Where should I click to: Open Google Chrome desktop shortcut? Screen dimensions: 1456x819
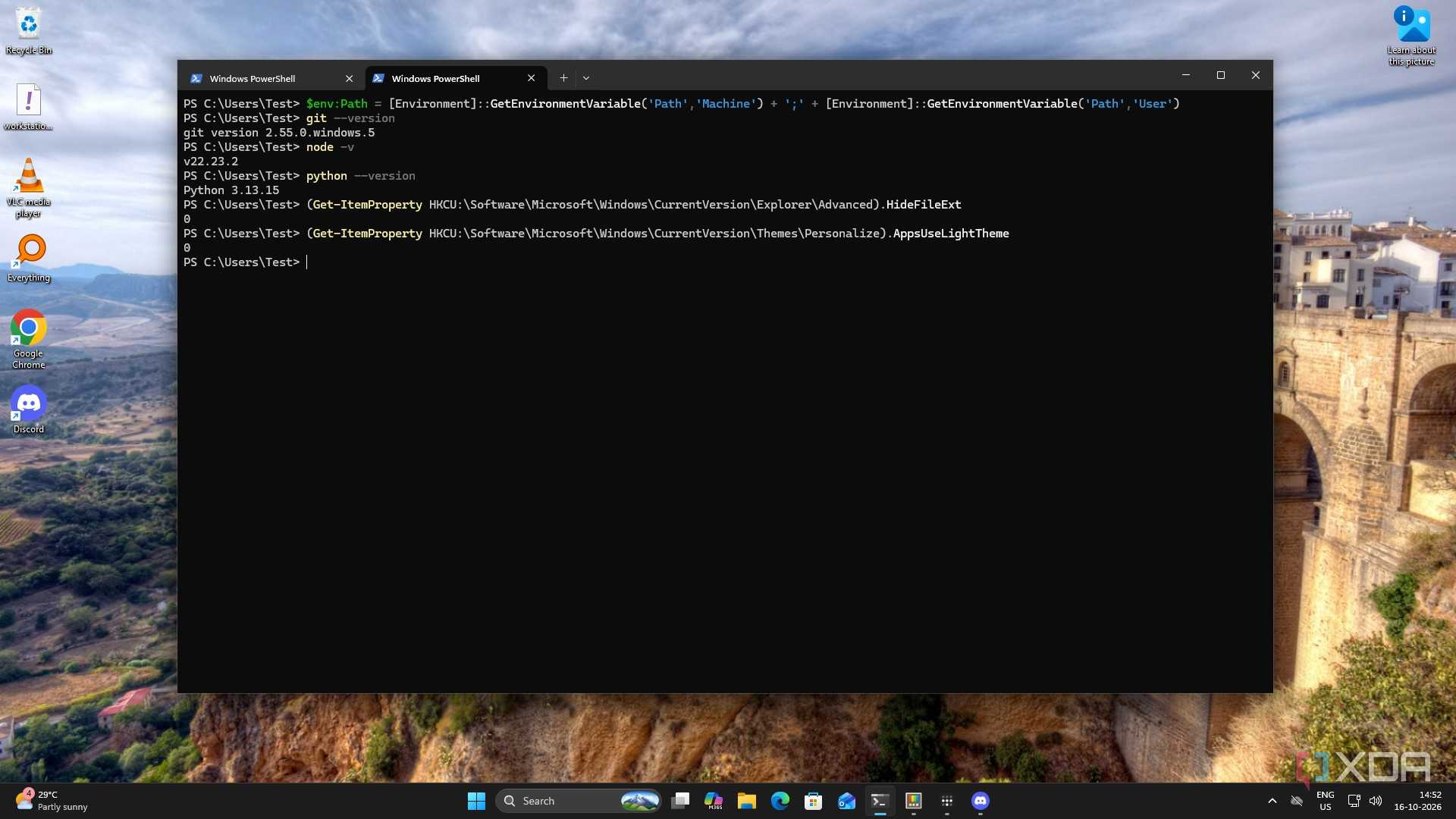click(29, 339)
